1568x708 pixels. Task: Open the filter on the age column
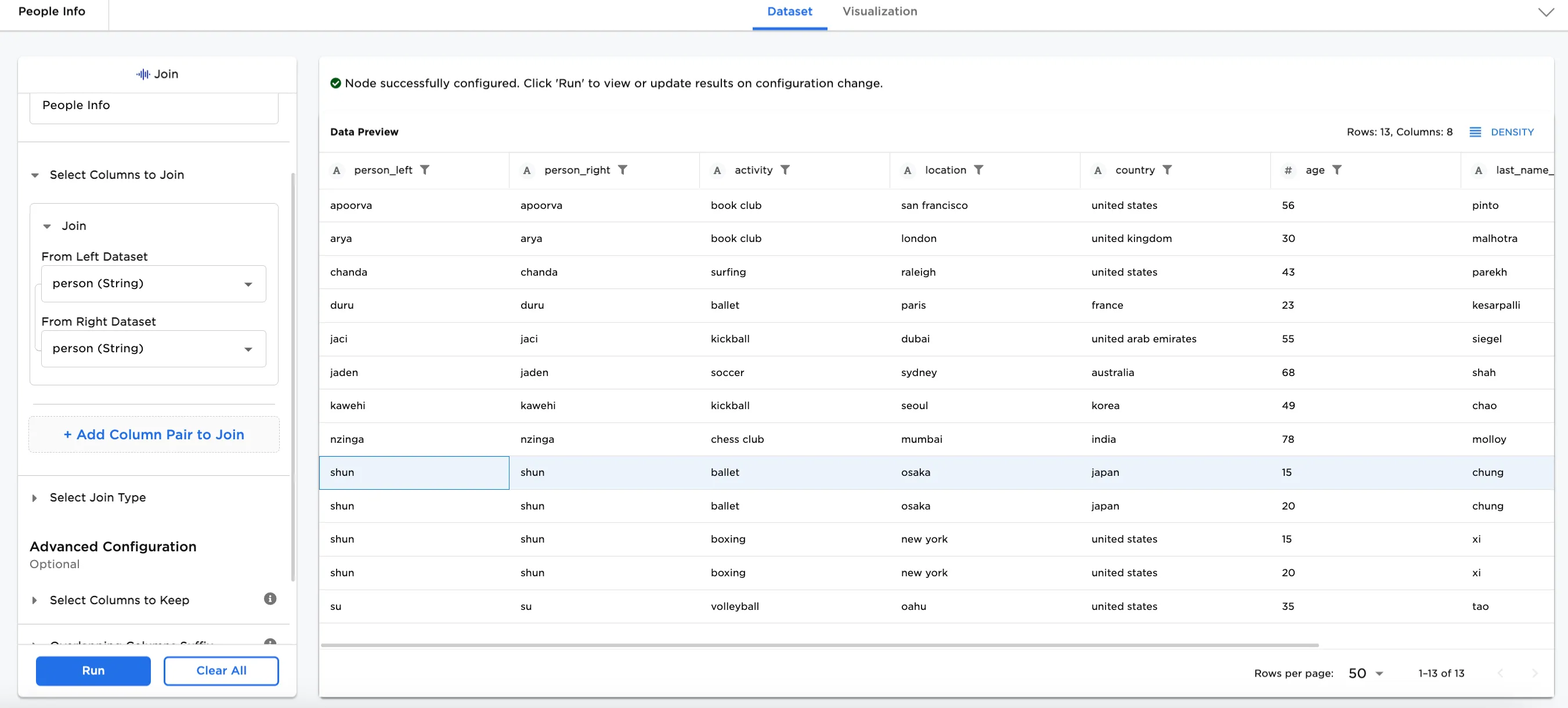1337,170
